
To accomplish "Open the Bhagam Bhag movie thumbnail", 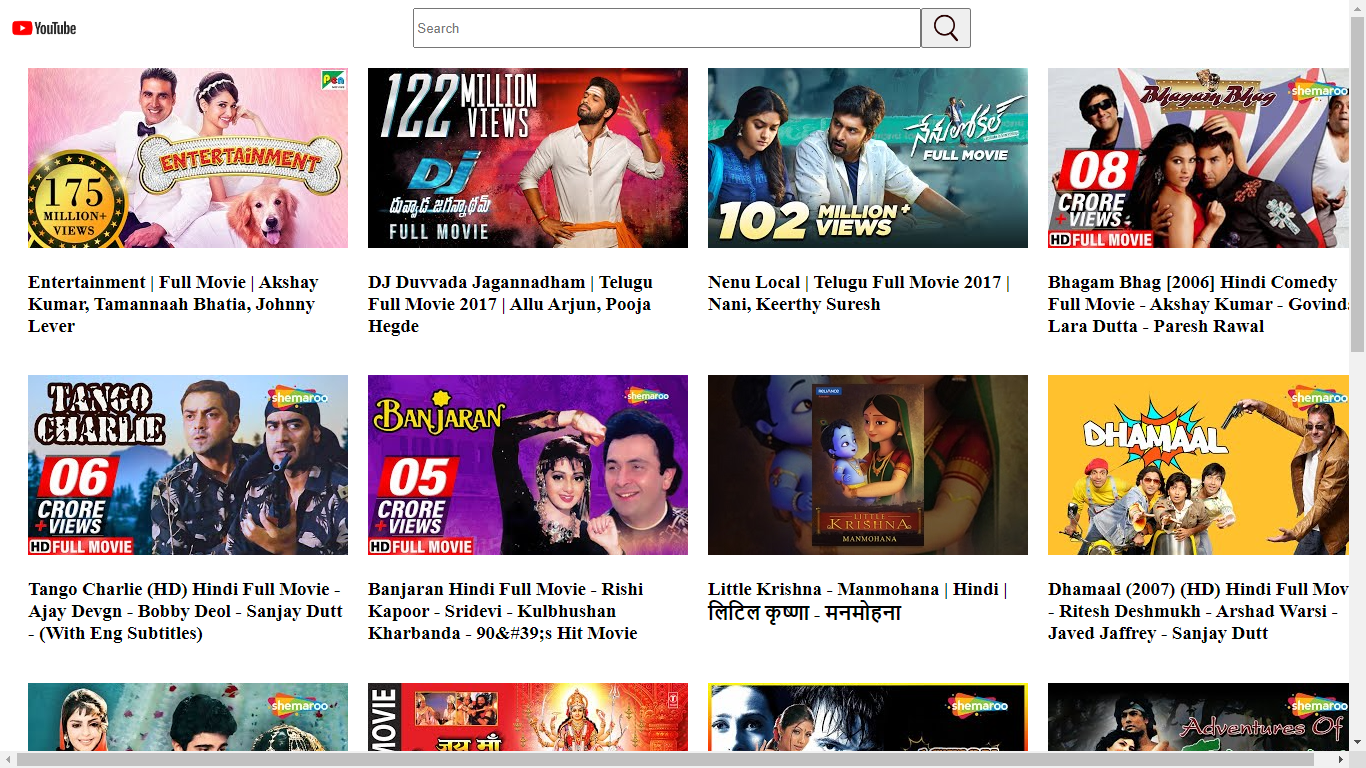I will coord(1198,158).
